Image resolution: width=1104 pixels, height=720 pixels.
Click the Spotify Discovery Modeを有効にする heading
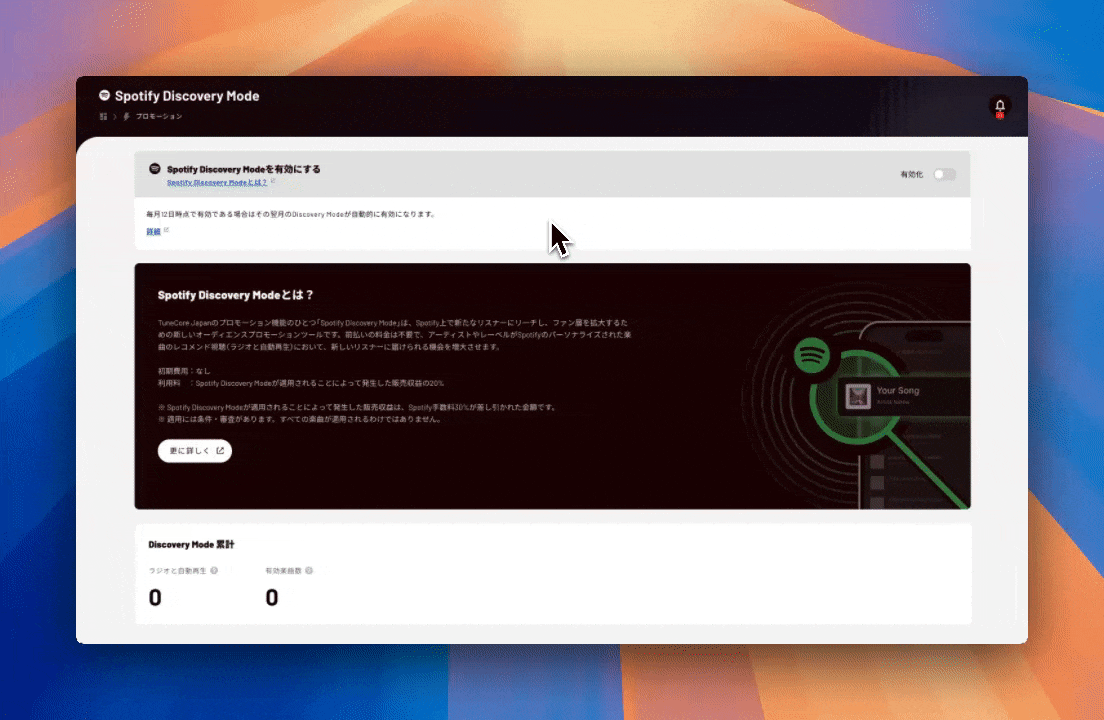(x=244, y=169)
